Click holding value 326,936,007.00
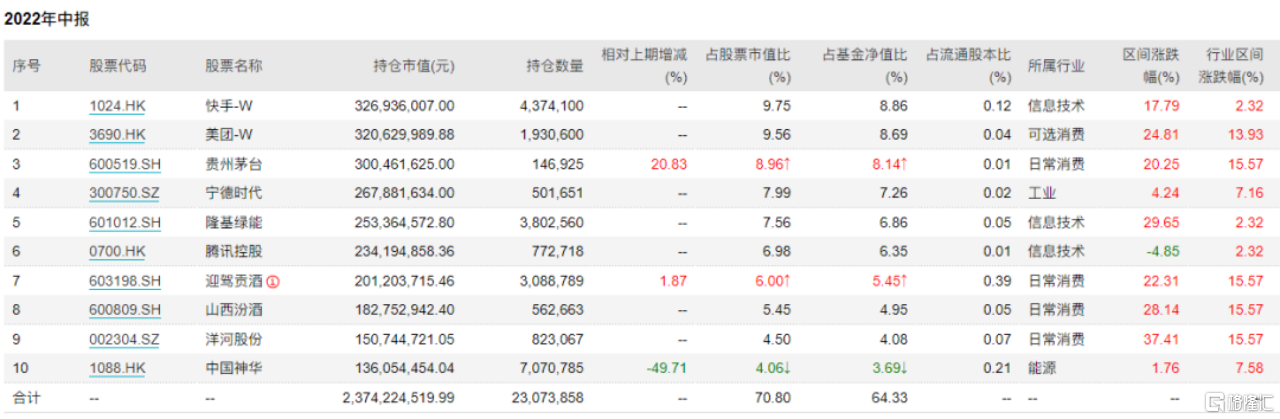Screen dimensions: 1280x419 [404, 105]
